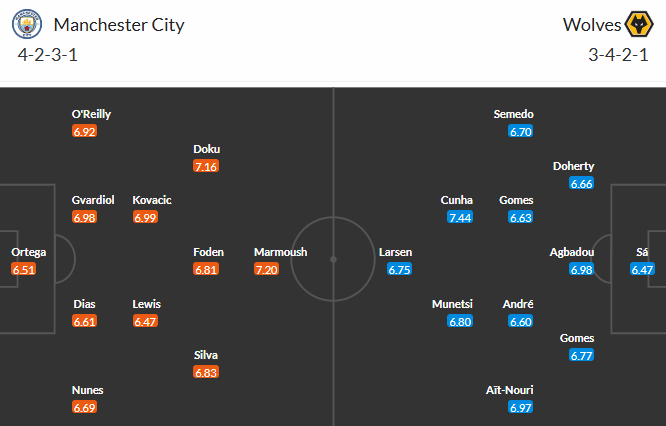The height and width of the screenshot is (426, 666).
Task: Select player Kovacic on the pitch
Action: [152, 200]
